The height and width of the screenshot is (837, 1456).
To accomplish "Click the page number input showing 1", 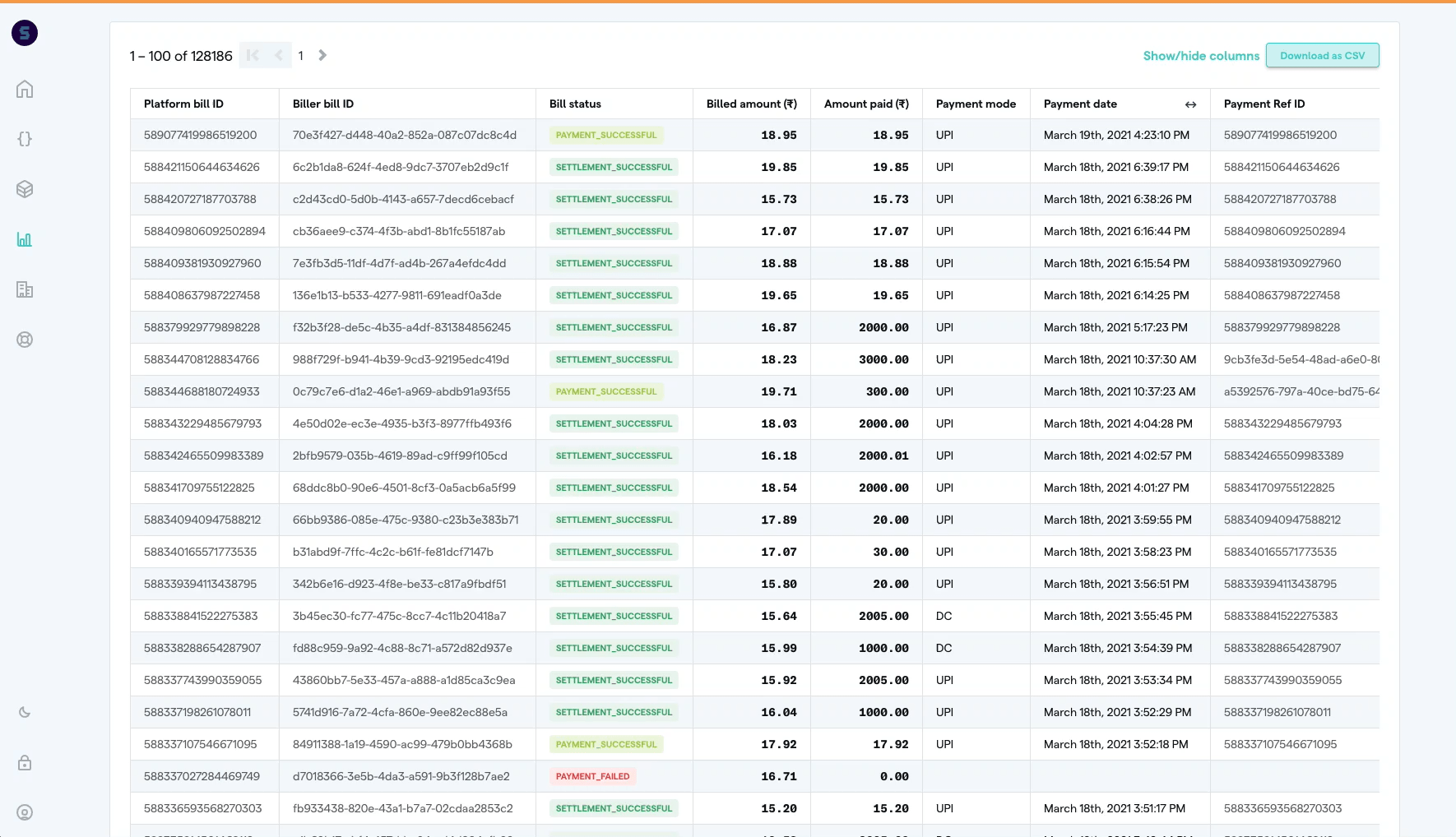I will tap(301, 55).
